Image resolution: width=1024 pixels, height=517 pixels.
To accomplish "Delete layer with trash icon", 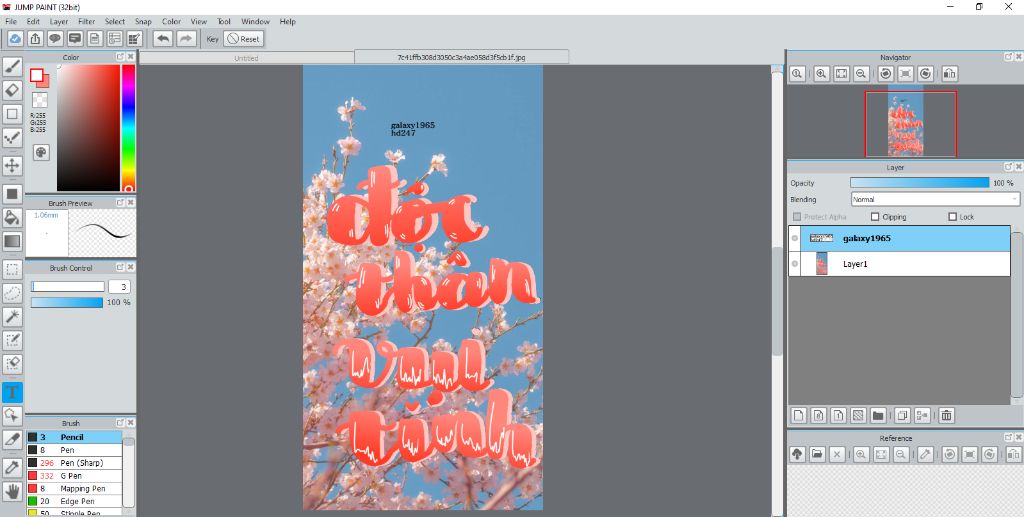I will (x=946, y=415).
